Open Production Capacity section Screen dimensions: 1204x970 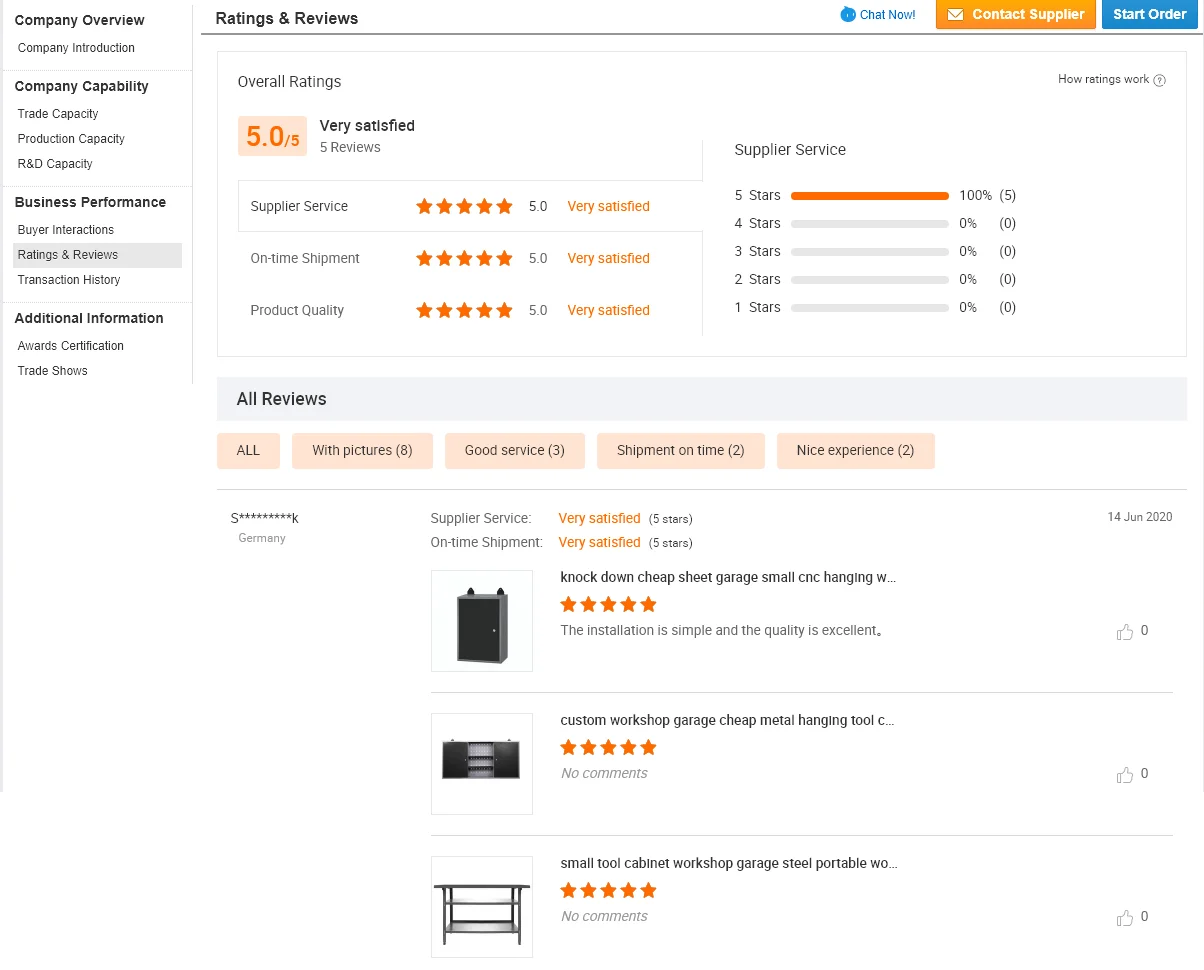click(x=71, y=139)
